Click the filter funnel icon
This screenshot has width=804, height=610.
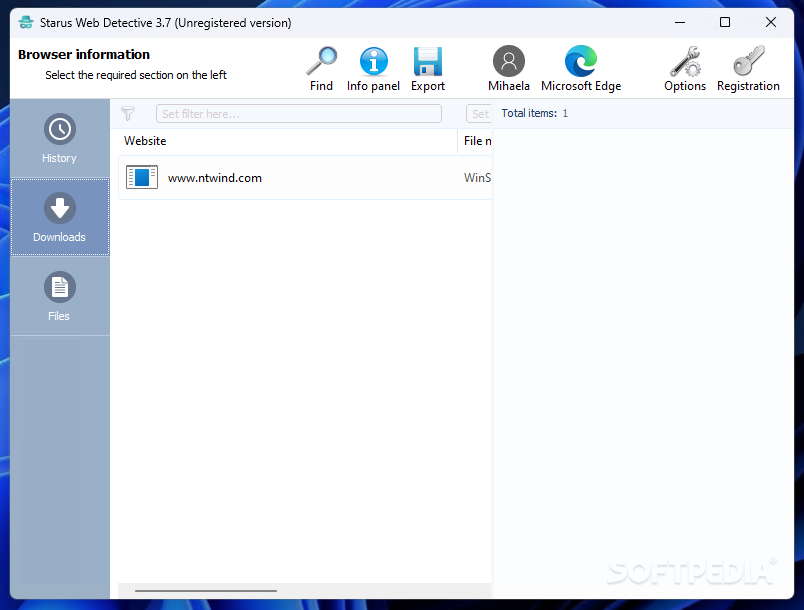click(128, 113)
